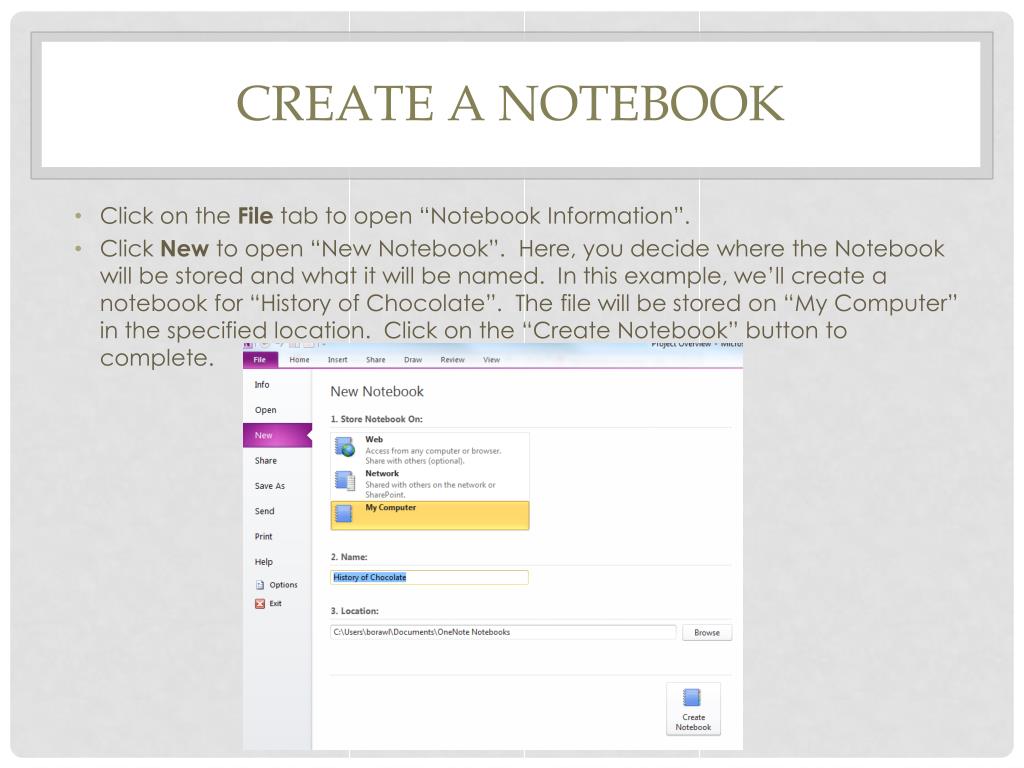
Task: Click the Network notebook icon
Action: [345, 481]
